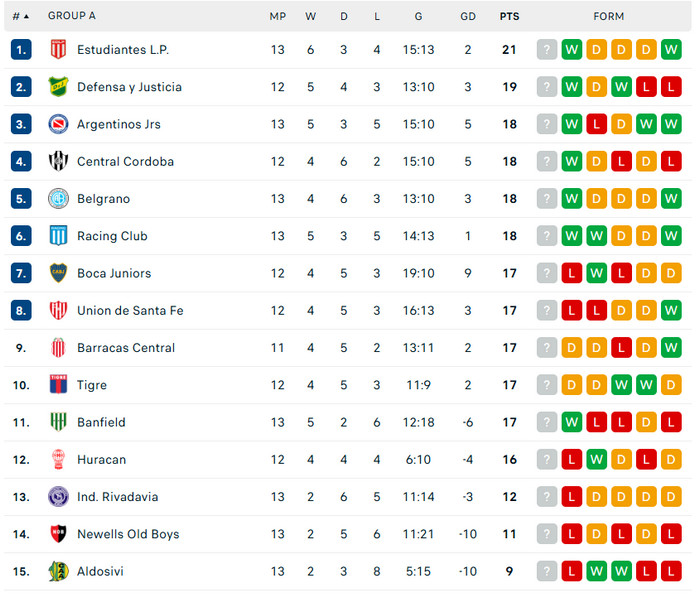Click the Huracan team crest icon
This screenshot has width=700, height=598.
58,459
